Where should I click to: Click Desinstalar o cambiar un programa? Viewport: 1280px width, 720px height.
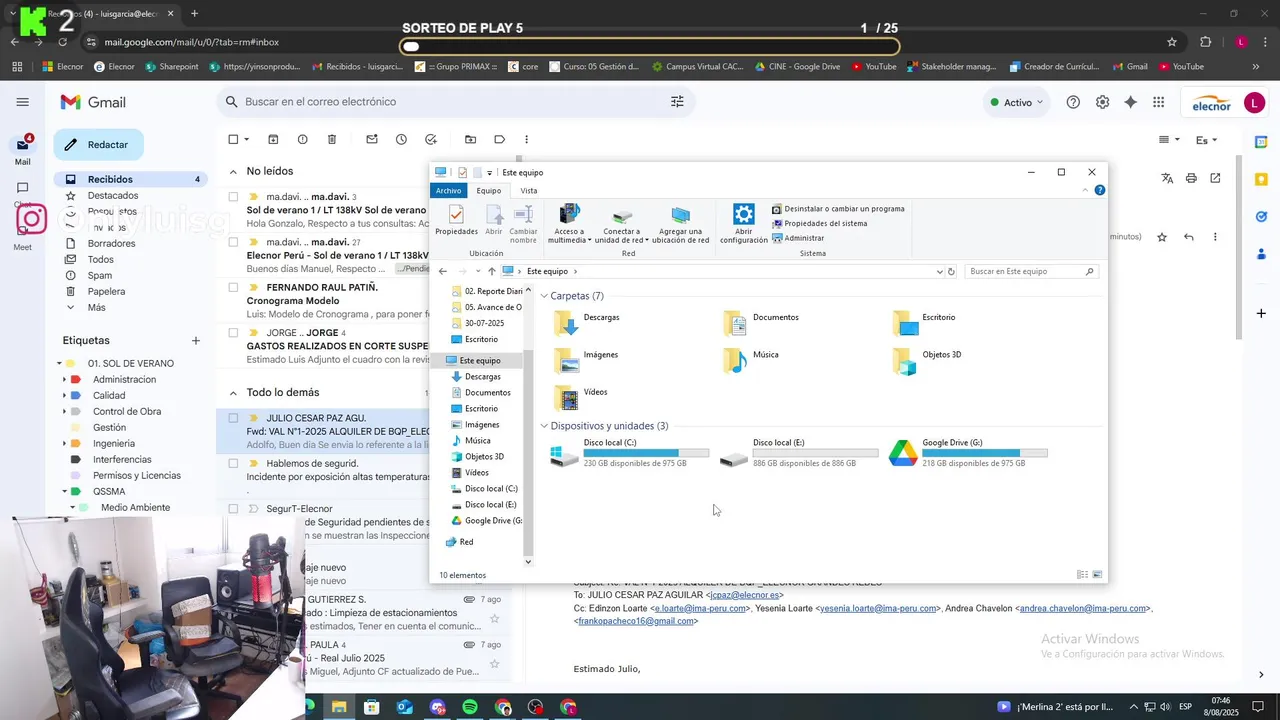point(838,209)
